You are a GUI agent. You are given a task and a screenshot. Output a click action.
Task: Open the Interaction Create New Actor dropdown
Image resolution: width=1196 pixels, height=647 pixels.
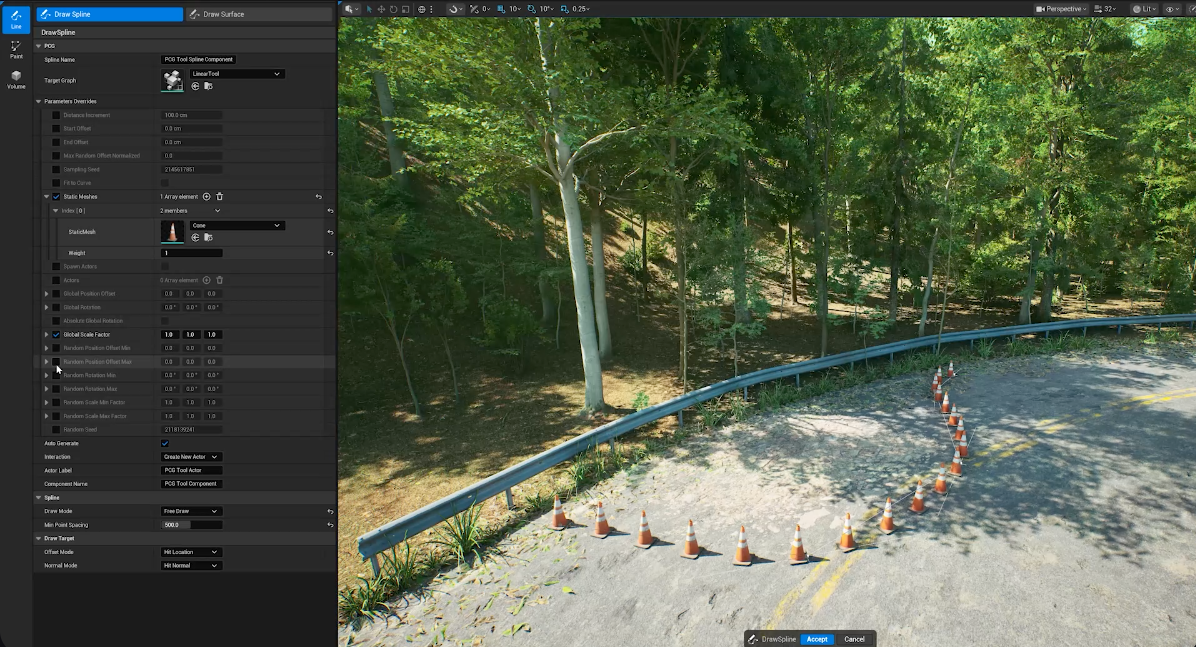[x=191, y=457]
